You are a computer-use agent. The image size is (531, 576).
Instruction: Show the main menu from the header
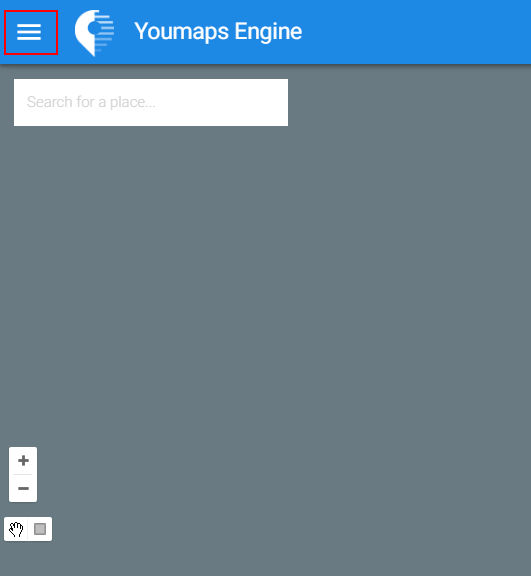(x=29, y=32)
